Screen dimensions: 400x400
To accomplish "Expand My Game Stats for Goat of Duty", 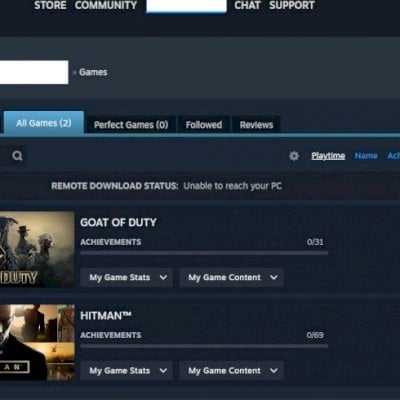I will [x=126, y=277].
